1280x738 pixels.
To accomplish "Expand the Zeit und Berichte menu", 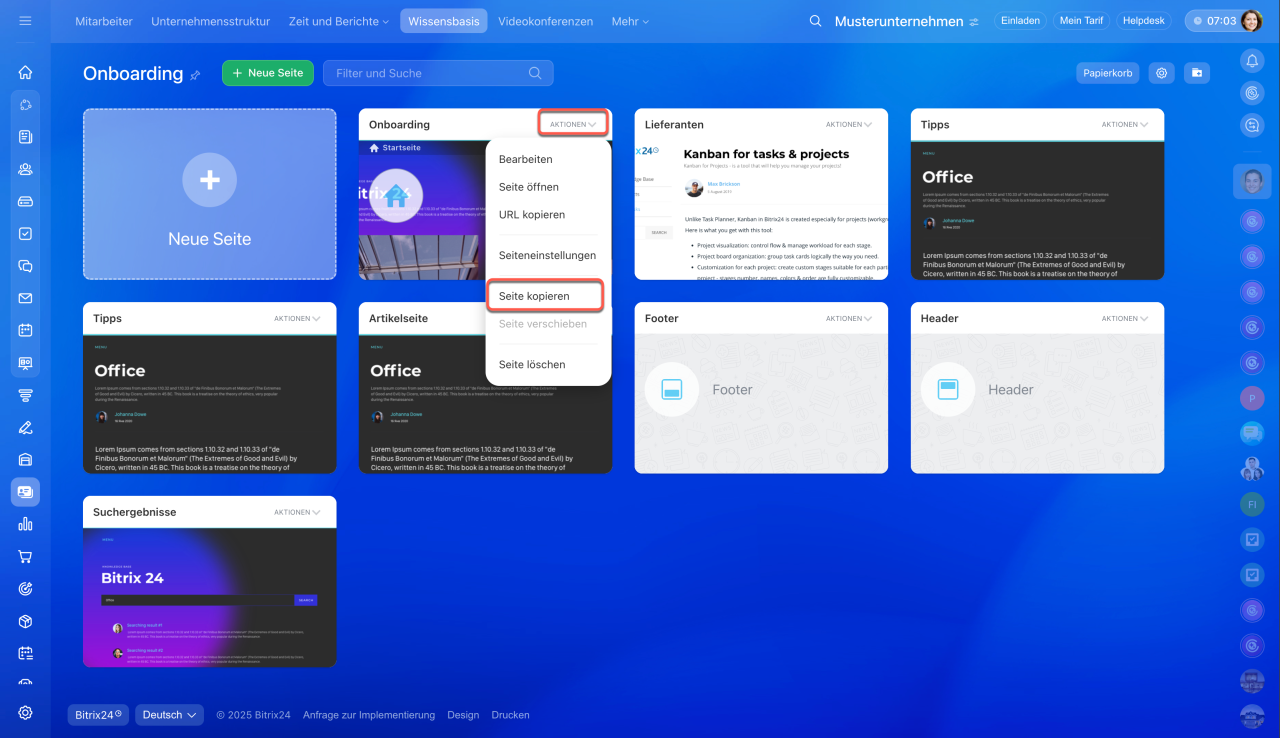I will [x=339, y=21].
